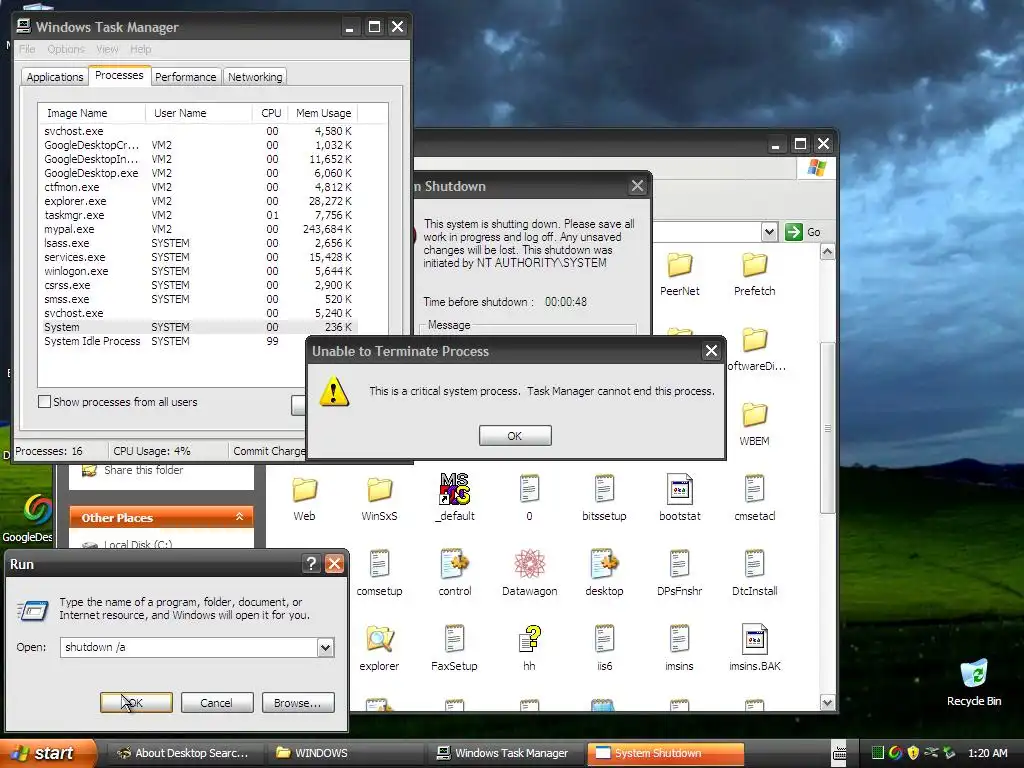Click Cancel in the Run dialog
This screenshot has width=1024, height=768.
pos(216,703)
